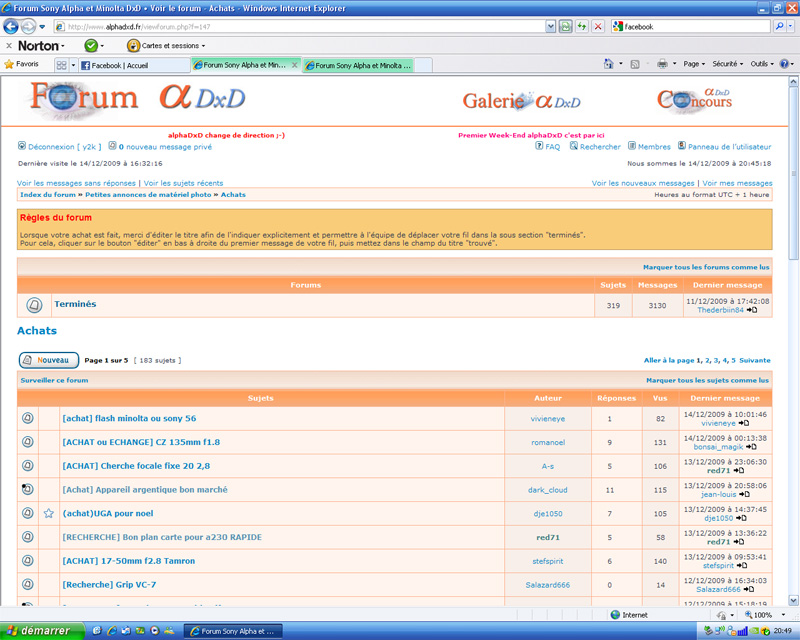Screen dimensions: 800x640
Task: Click the Nouveau new topic button
Action: click(48, 360)
